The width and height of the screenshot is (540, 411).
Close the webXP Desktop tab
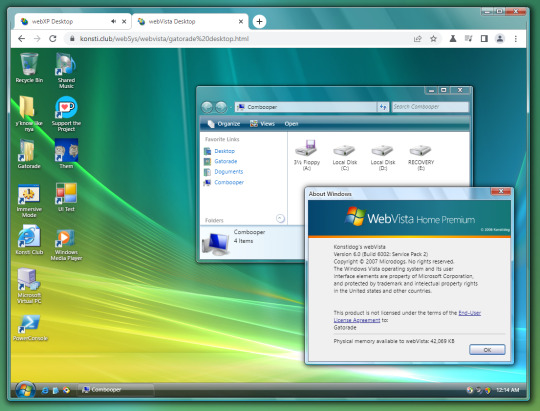[x=124, y=21]
